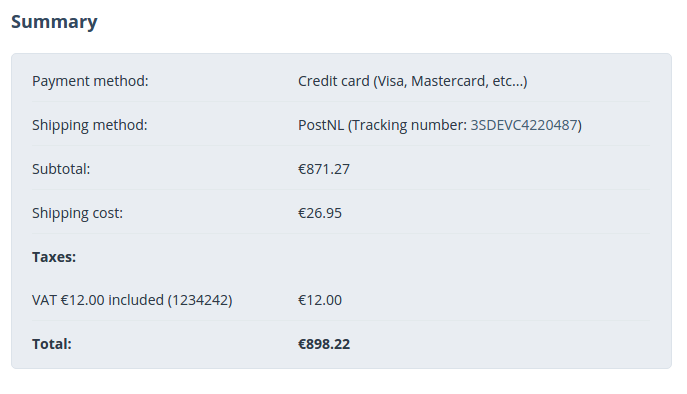Click Credit card (Visa, Mastercard, etc...) text
687x394 pixels.
pyautogui.click(x=413, y=82)
